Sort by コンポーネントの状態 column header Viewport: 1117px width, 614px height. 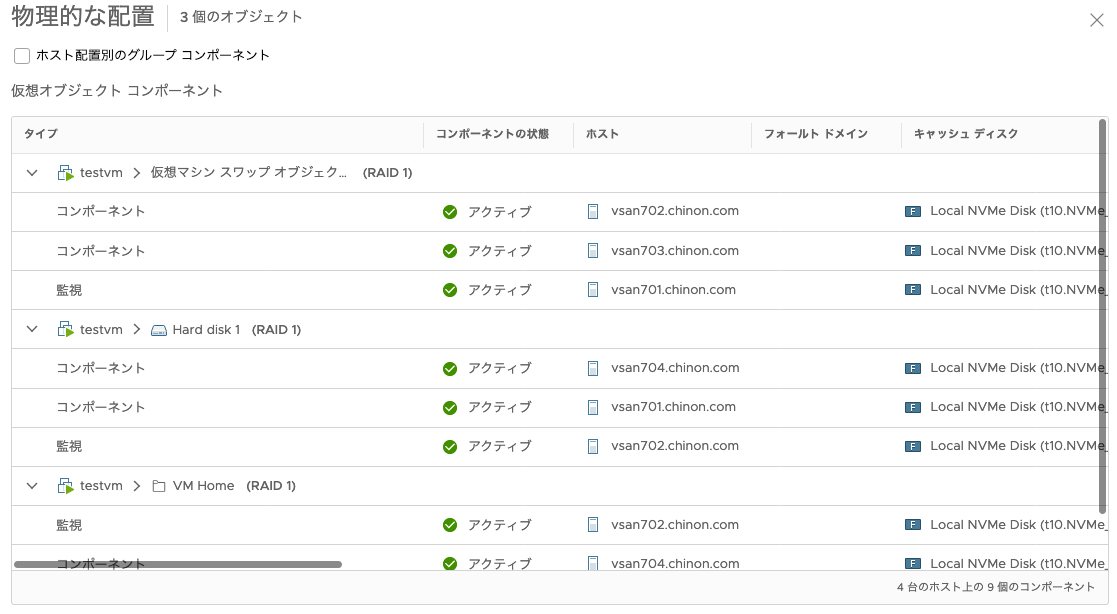click(492, 134)
